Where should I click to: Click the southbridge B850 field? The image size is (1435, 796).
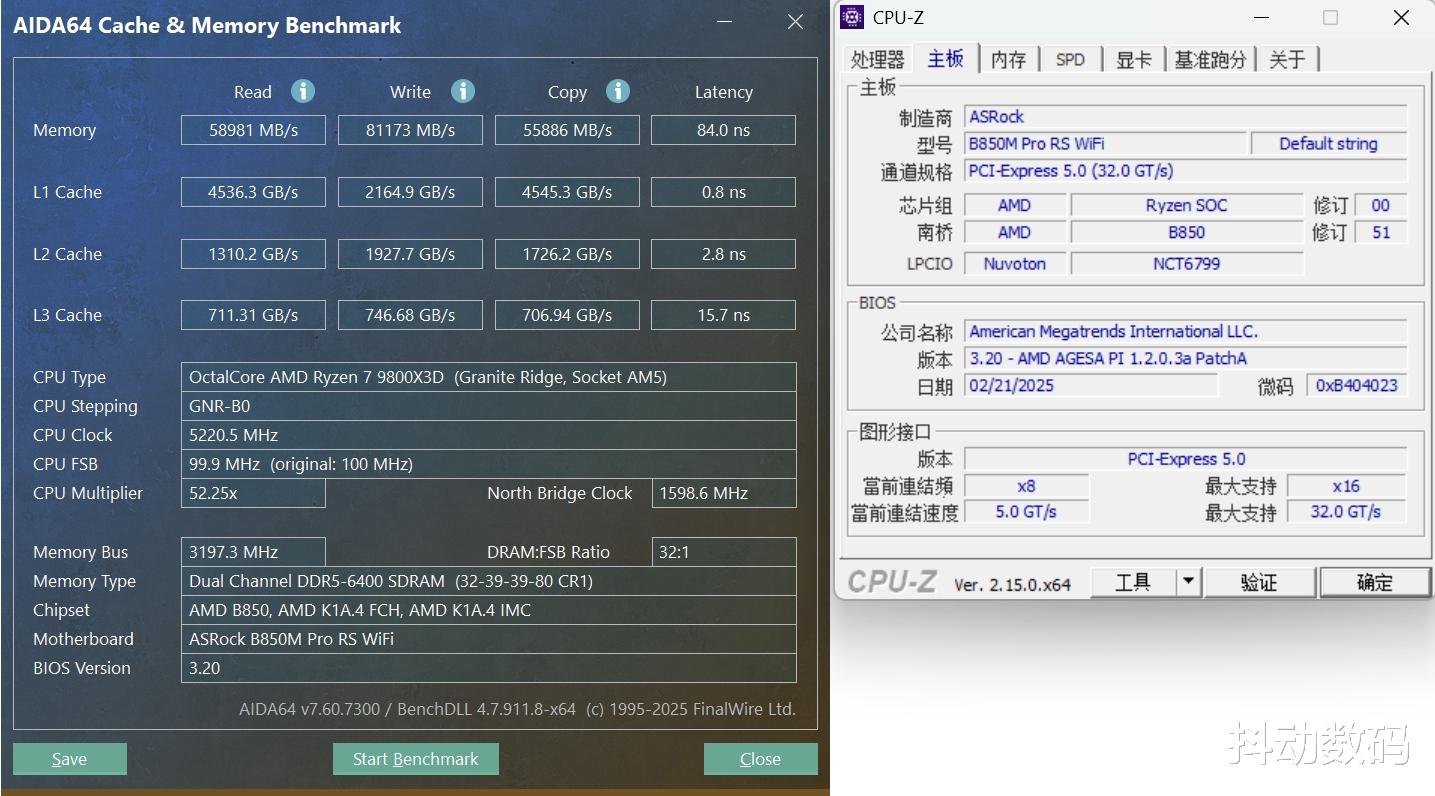click(x=1187, y=232)
